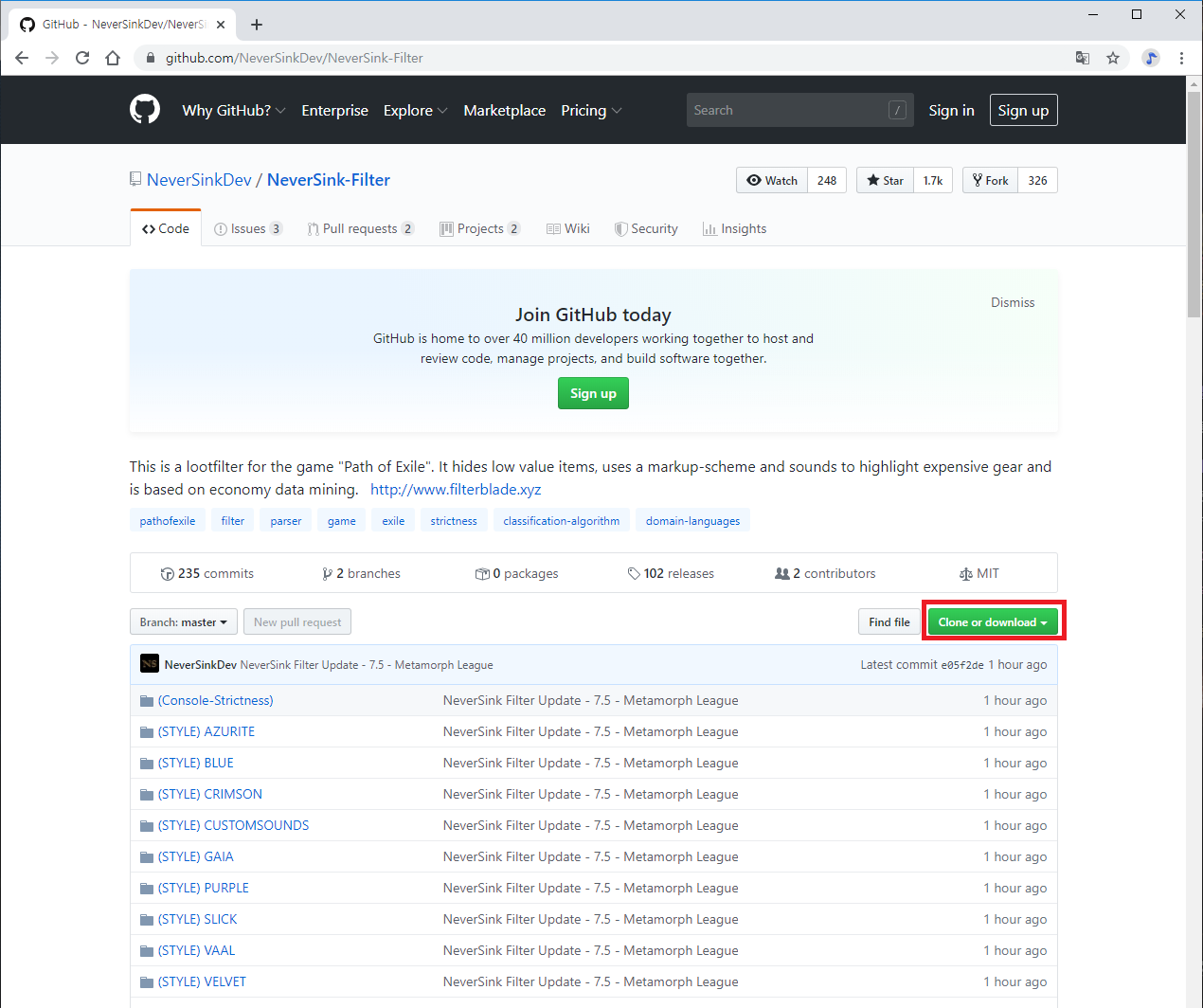Open the NeverSink-Filter repo name link

328,180
